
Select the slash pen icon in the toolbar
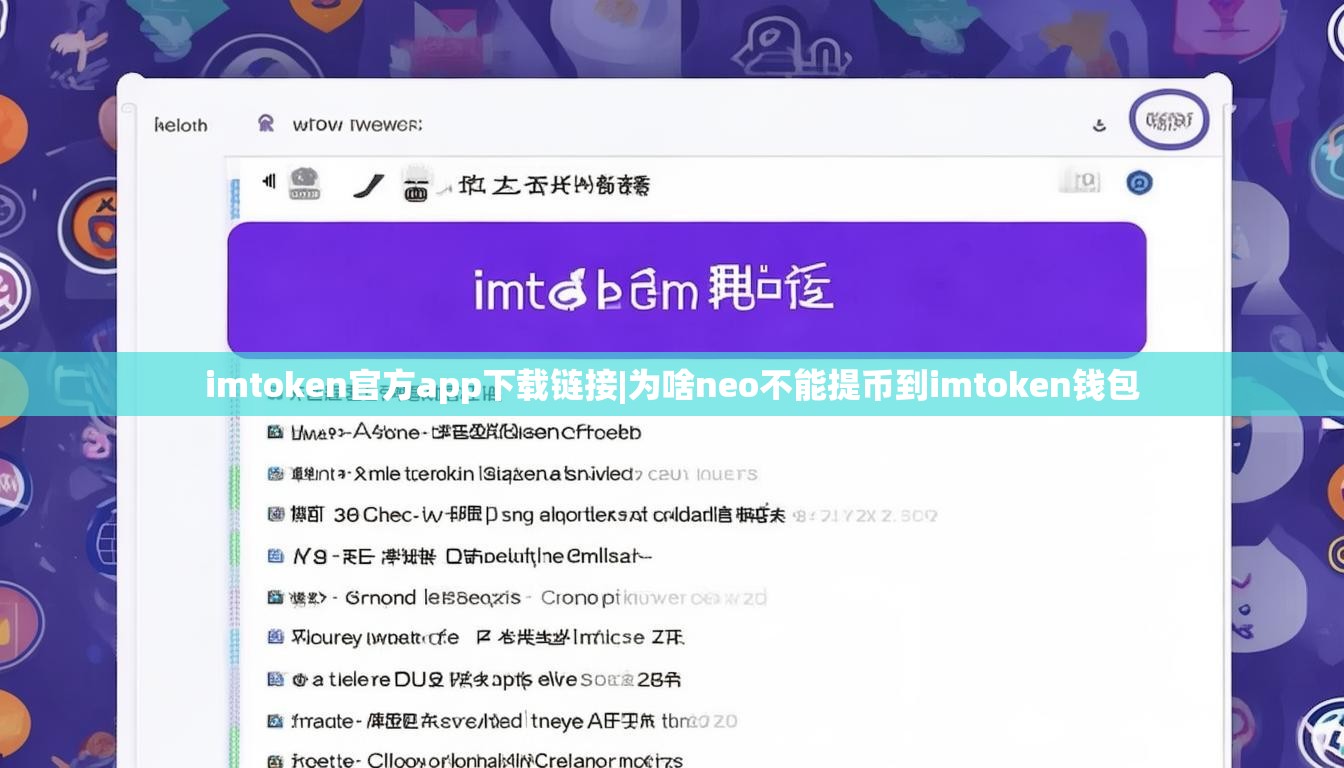coord(369,184)
